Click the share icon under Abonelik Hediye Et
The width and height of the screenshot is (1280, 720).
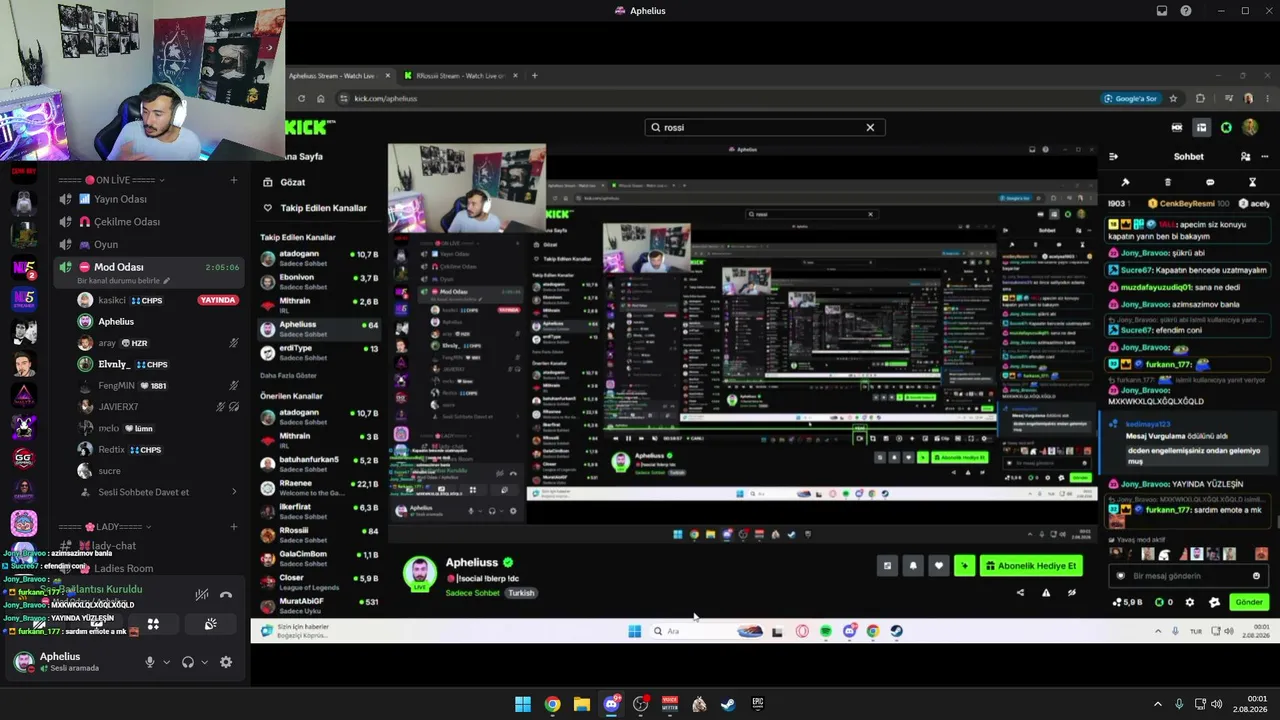click(1020, 592)
